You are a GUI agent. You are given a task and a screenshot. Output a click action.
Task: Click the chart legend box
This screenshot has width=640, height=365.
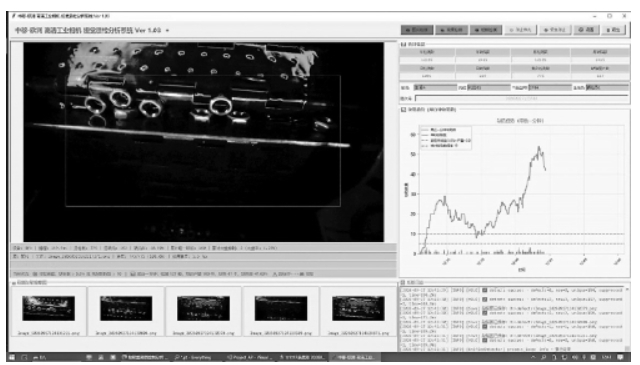(446, 138)
